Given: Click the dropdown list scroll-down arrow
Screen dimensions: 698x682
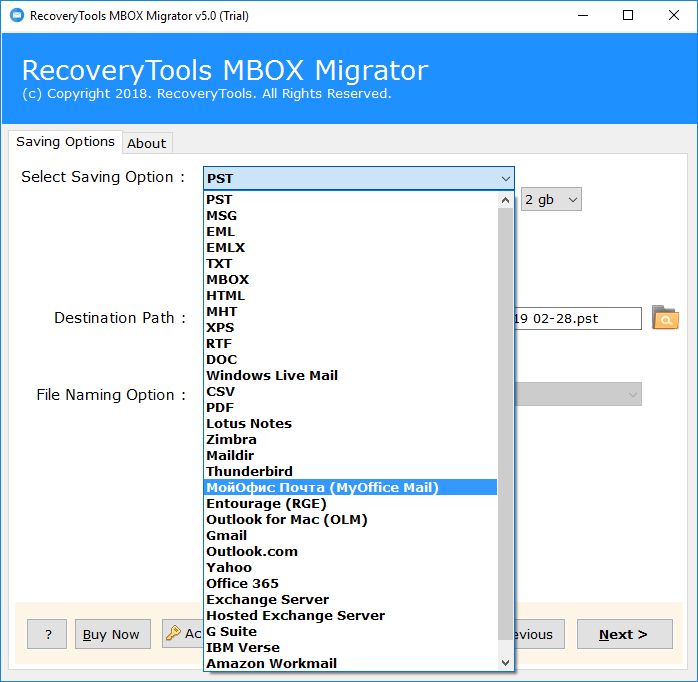Looking at the screenshot, I should point(505,662).
